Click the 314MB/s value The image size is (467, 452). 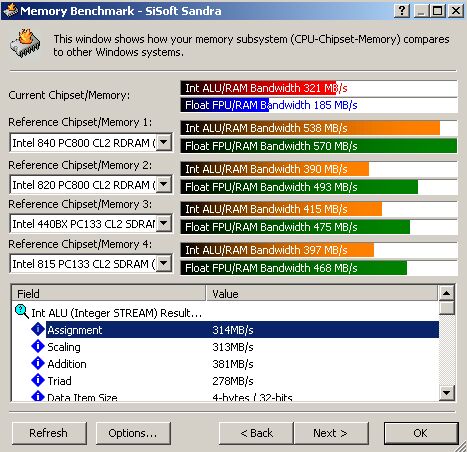(233, 330)
